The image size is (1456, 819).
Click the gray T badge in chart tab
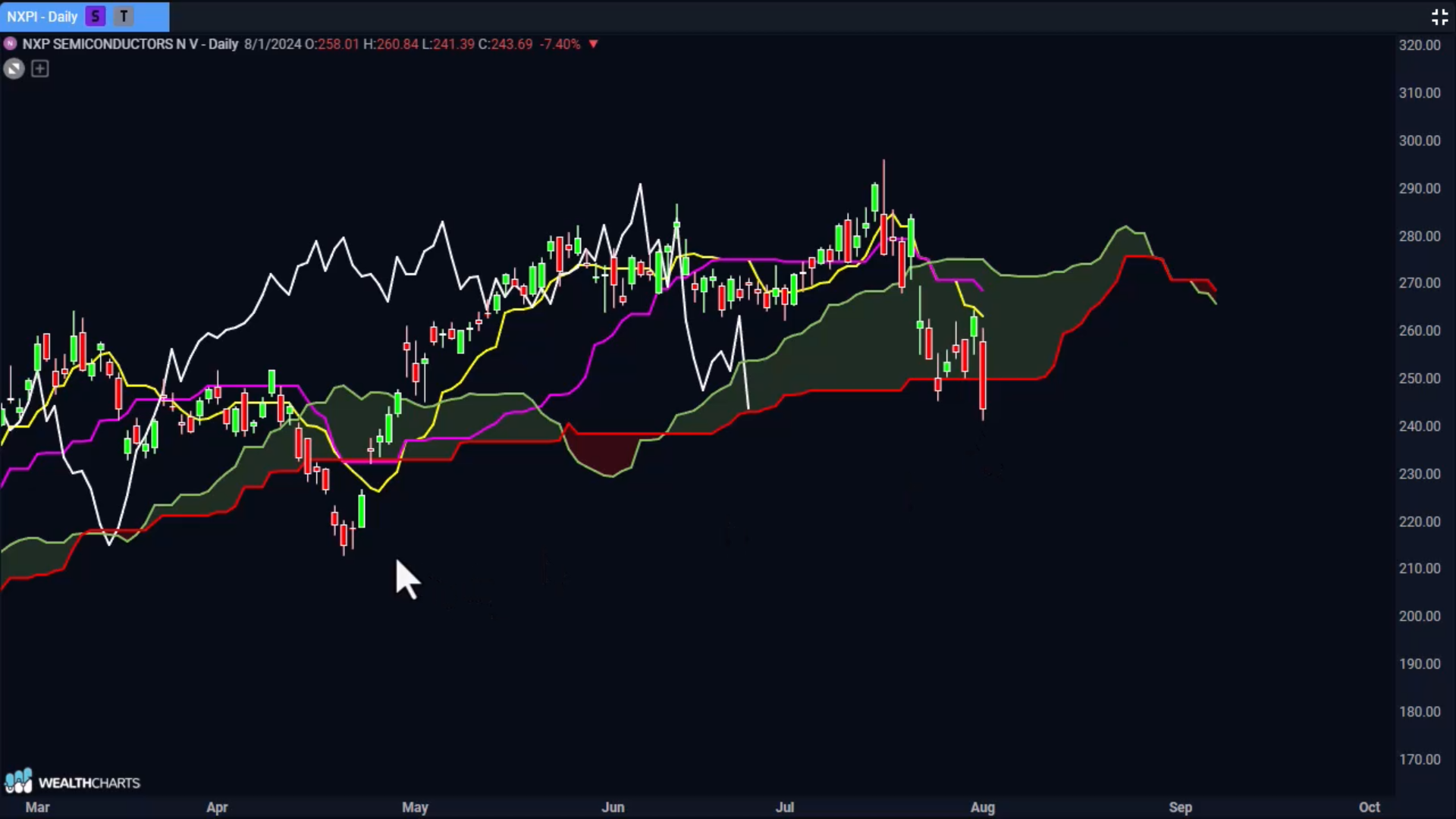click(x=124, y=16)
